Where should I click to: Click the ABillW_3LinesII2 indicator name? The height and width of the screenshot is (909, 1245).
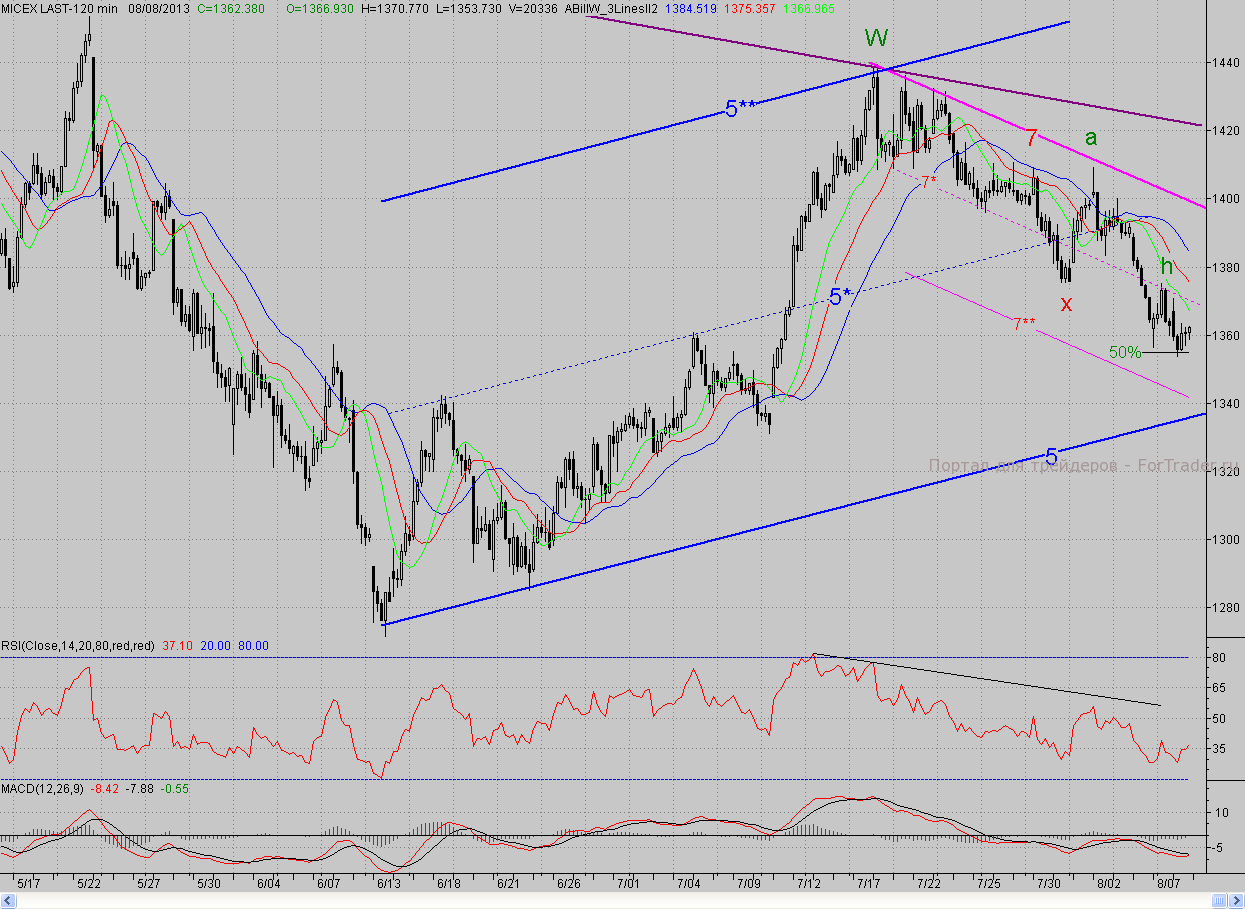pyautogui.click(x=619, y=7)
